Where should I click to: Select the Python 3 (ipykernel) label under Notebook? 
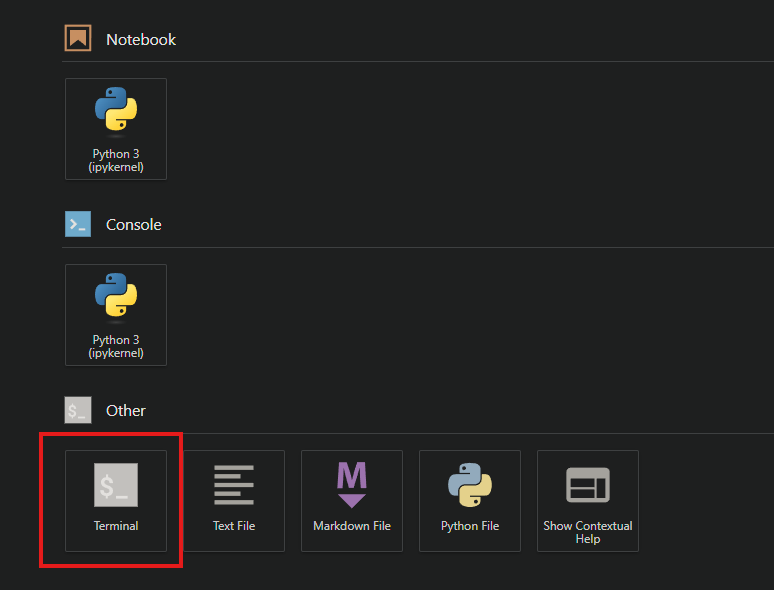(116, 160)
